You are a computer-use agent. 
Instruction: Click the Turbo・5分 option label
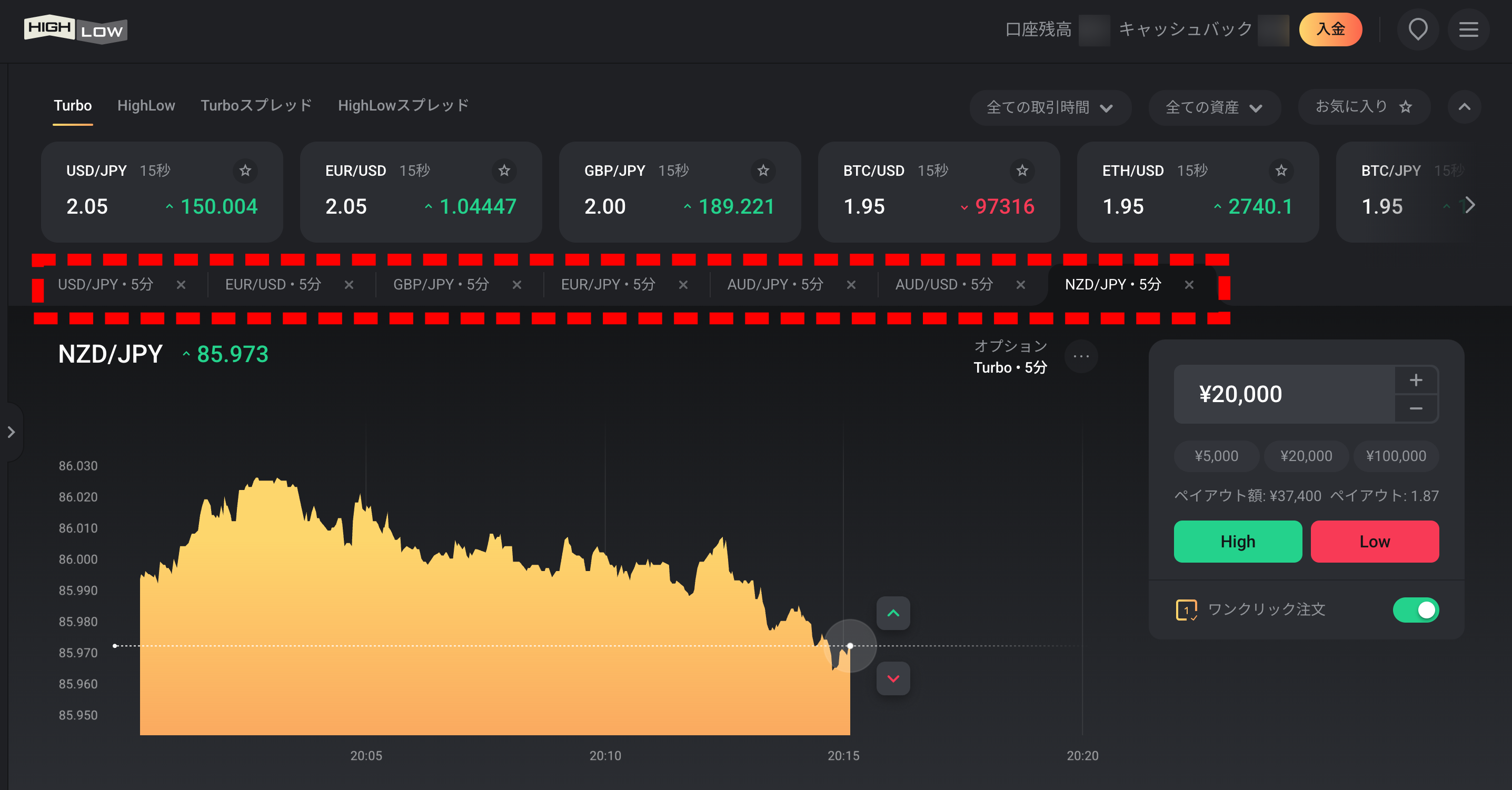pyautogui.click(x=1010, y=368)
